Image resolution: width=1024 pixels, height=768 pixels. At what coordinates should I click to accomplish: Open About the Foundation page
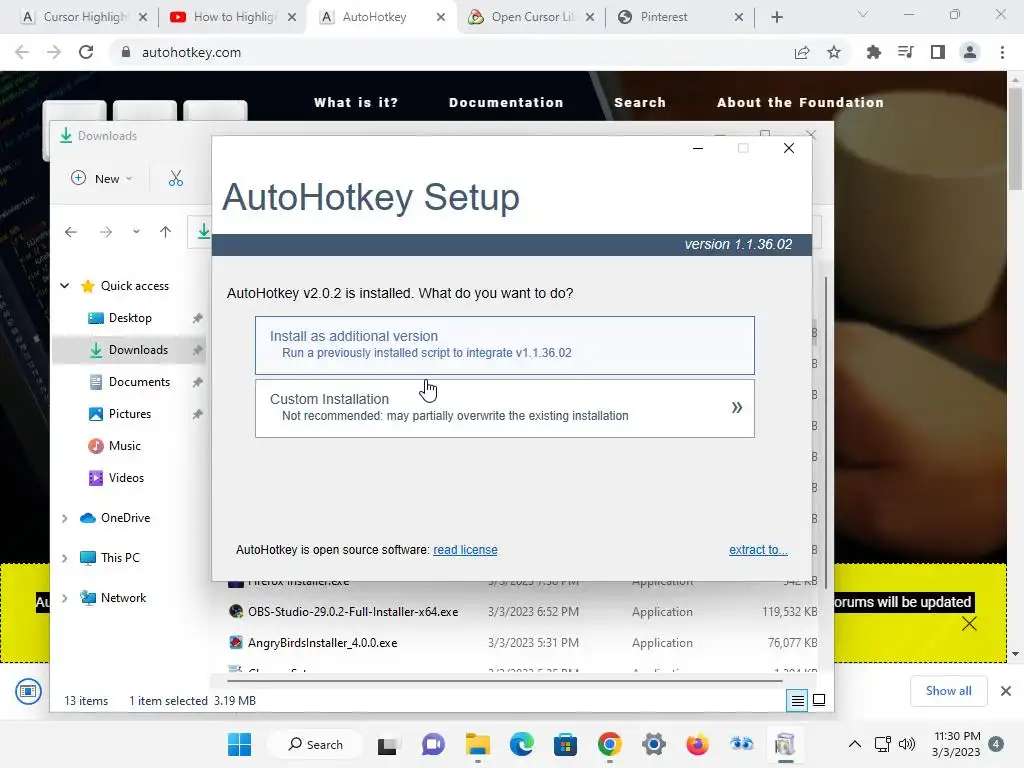tap(800, 103)
